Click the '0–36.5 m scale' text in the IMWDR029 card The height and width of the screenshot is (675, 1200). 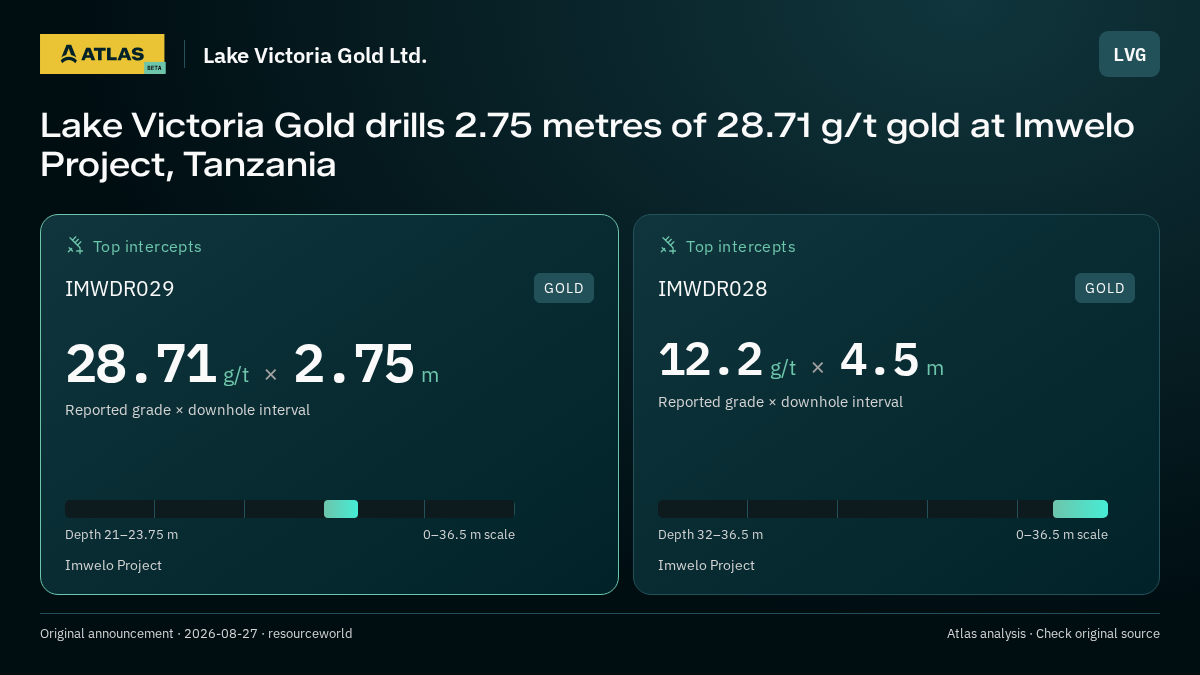coord(469,535)
